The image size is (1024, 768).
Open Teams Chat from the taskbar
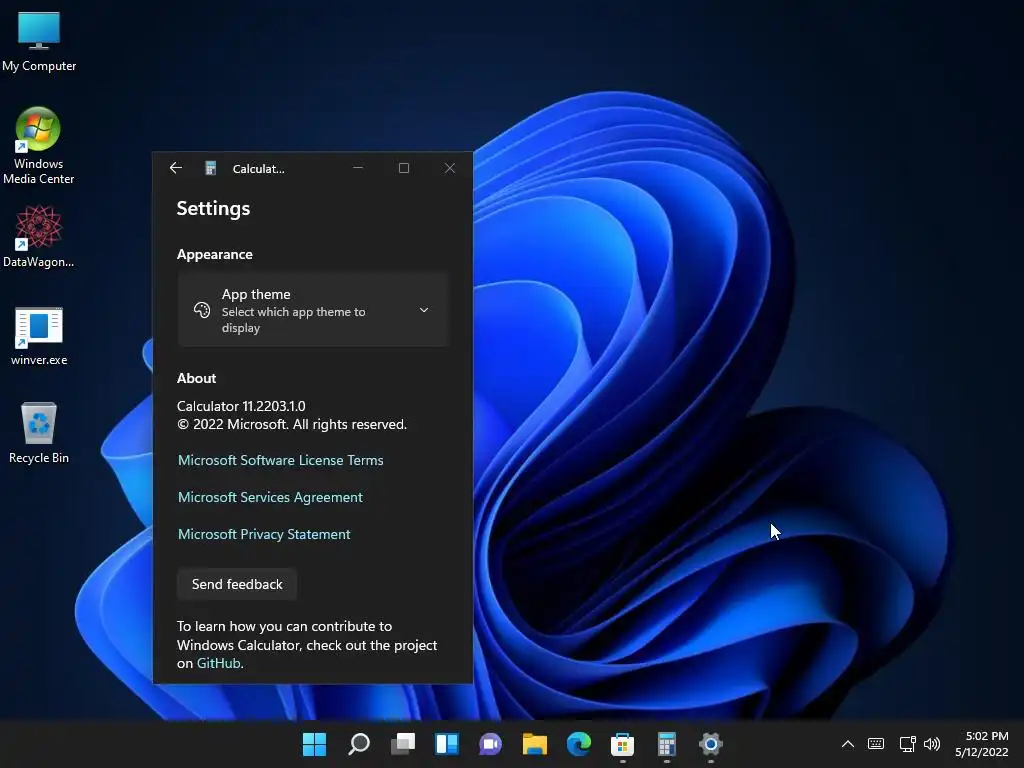(x=490, y=744)
